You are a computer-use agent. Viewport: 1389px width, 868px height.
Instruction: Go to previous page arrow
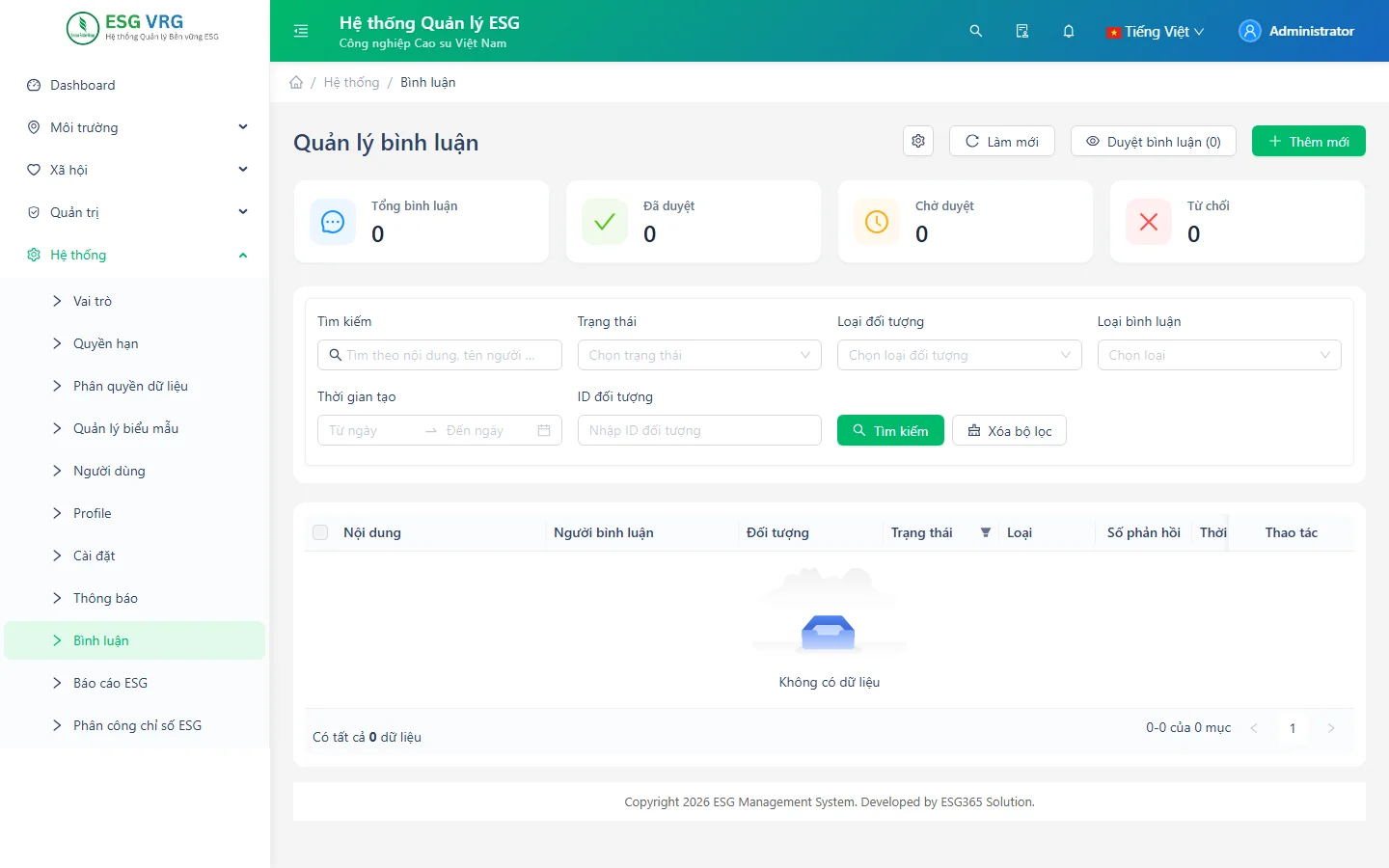[1254, 728]
